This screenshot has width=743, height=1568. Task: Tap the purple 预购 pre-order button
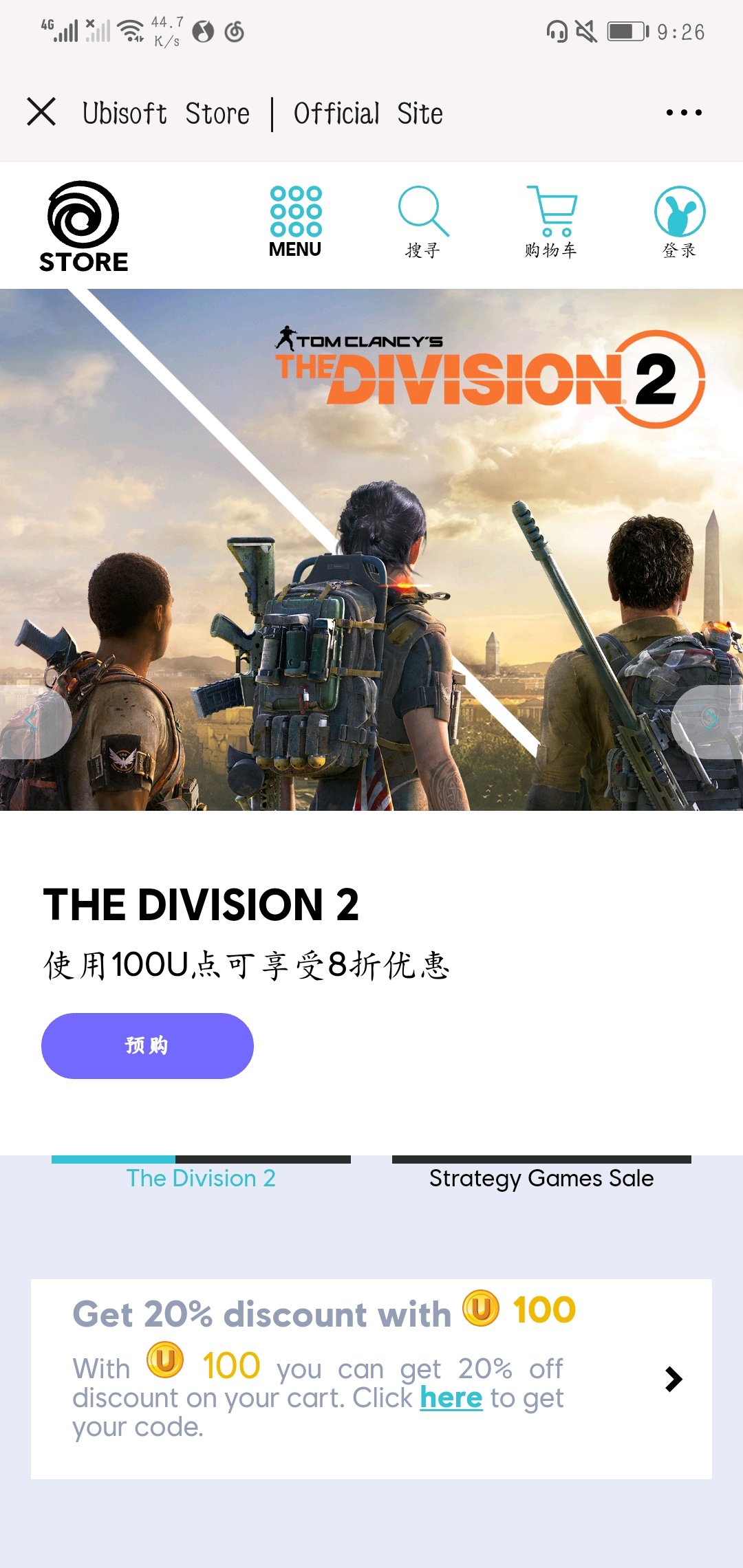click(x=147, y=1045)
